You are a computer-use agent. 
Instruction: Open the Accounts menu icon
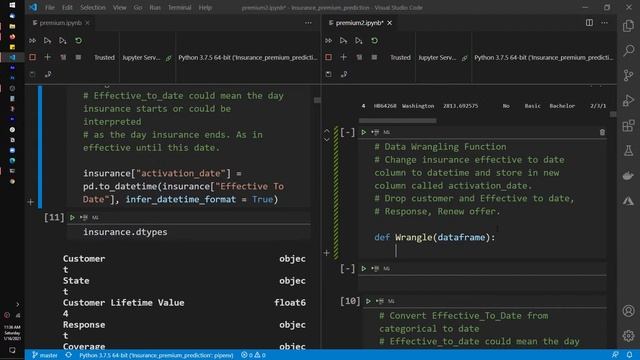tap(629, 311)
